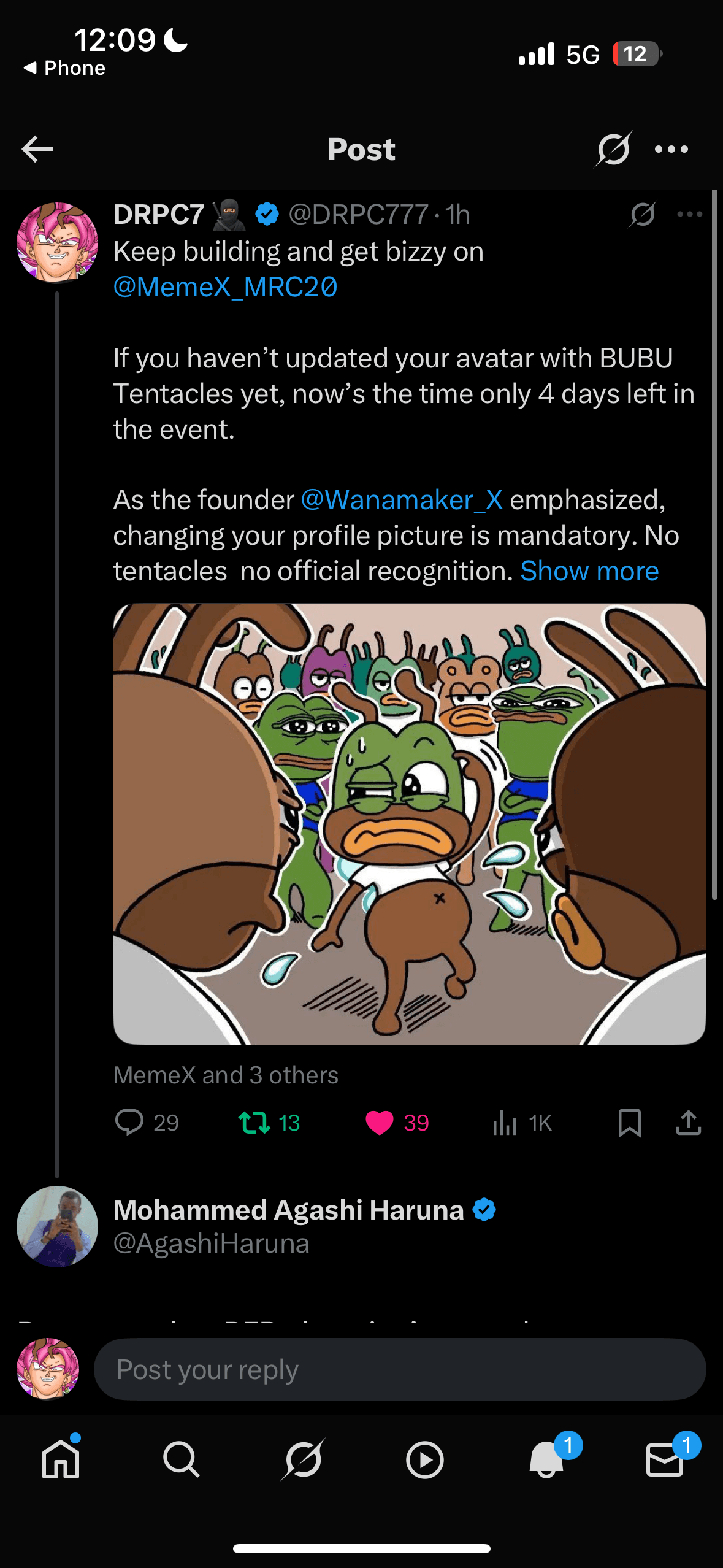
Task: Toggle the bookmark on this post
Action: pyautogui.click(x=629, y=1122)
